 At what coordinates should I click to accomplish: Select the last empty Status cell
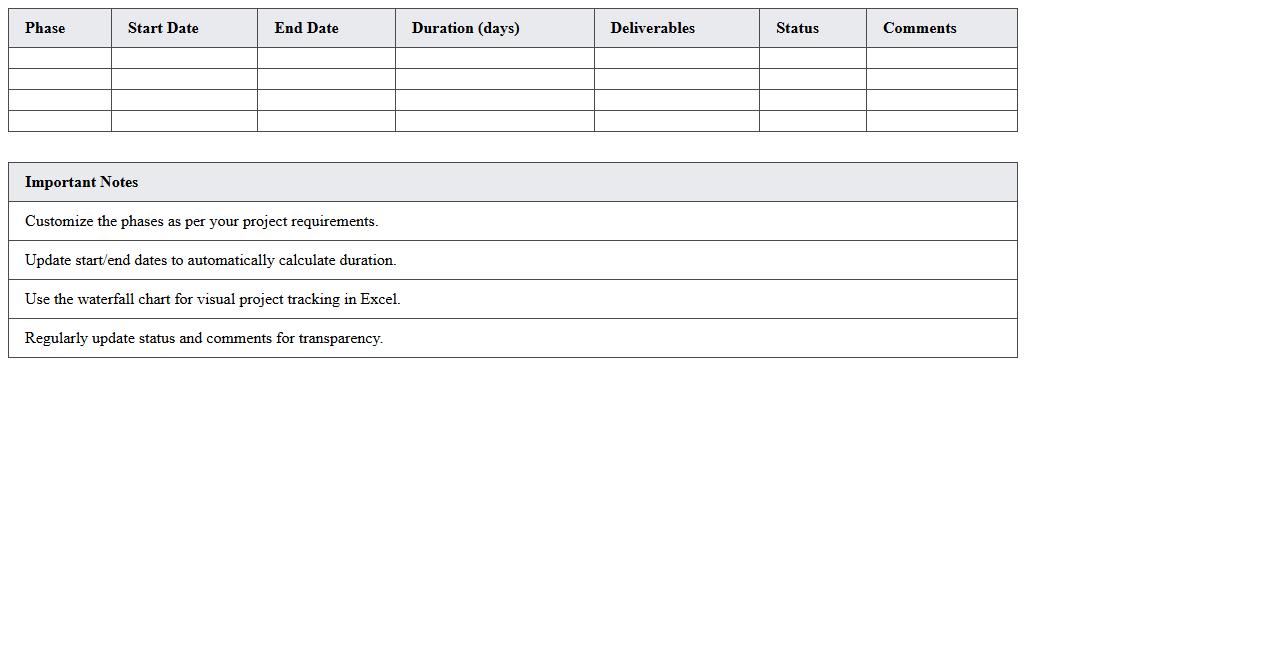tap(812, 121)
